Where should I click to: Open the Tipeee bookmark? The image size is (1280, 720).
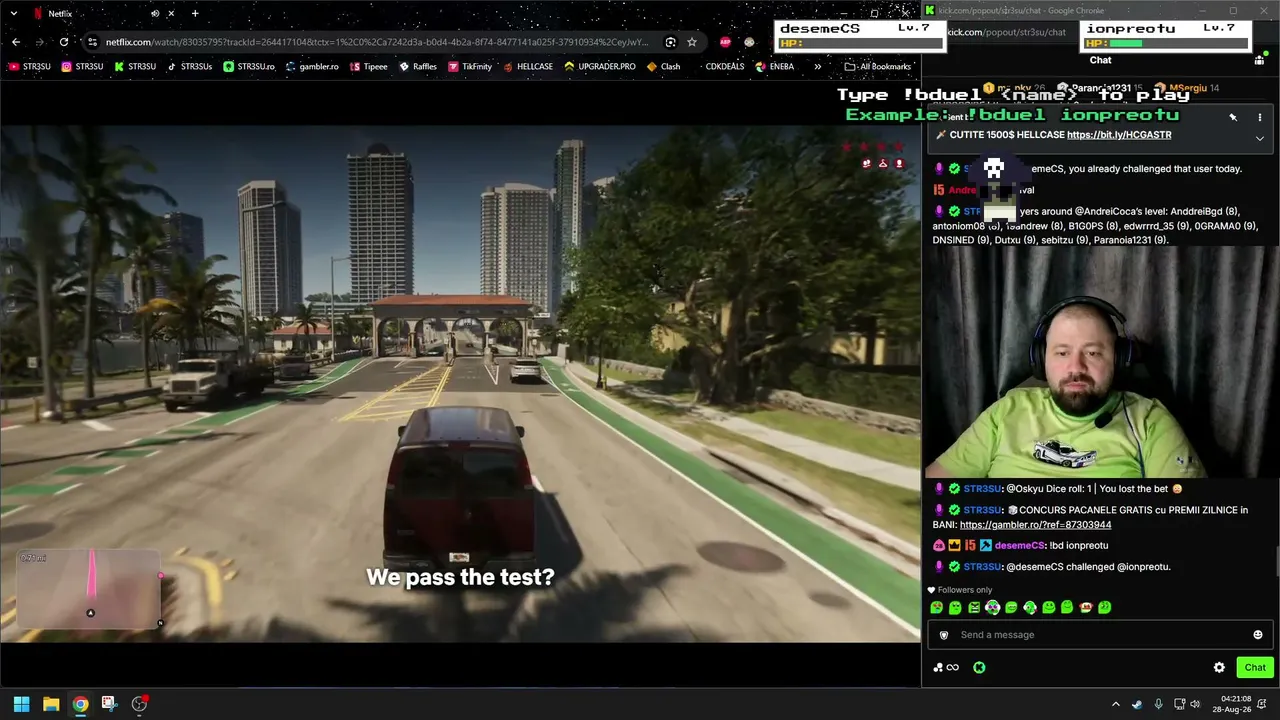368,67
